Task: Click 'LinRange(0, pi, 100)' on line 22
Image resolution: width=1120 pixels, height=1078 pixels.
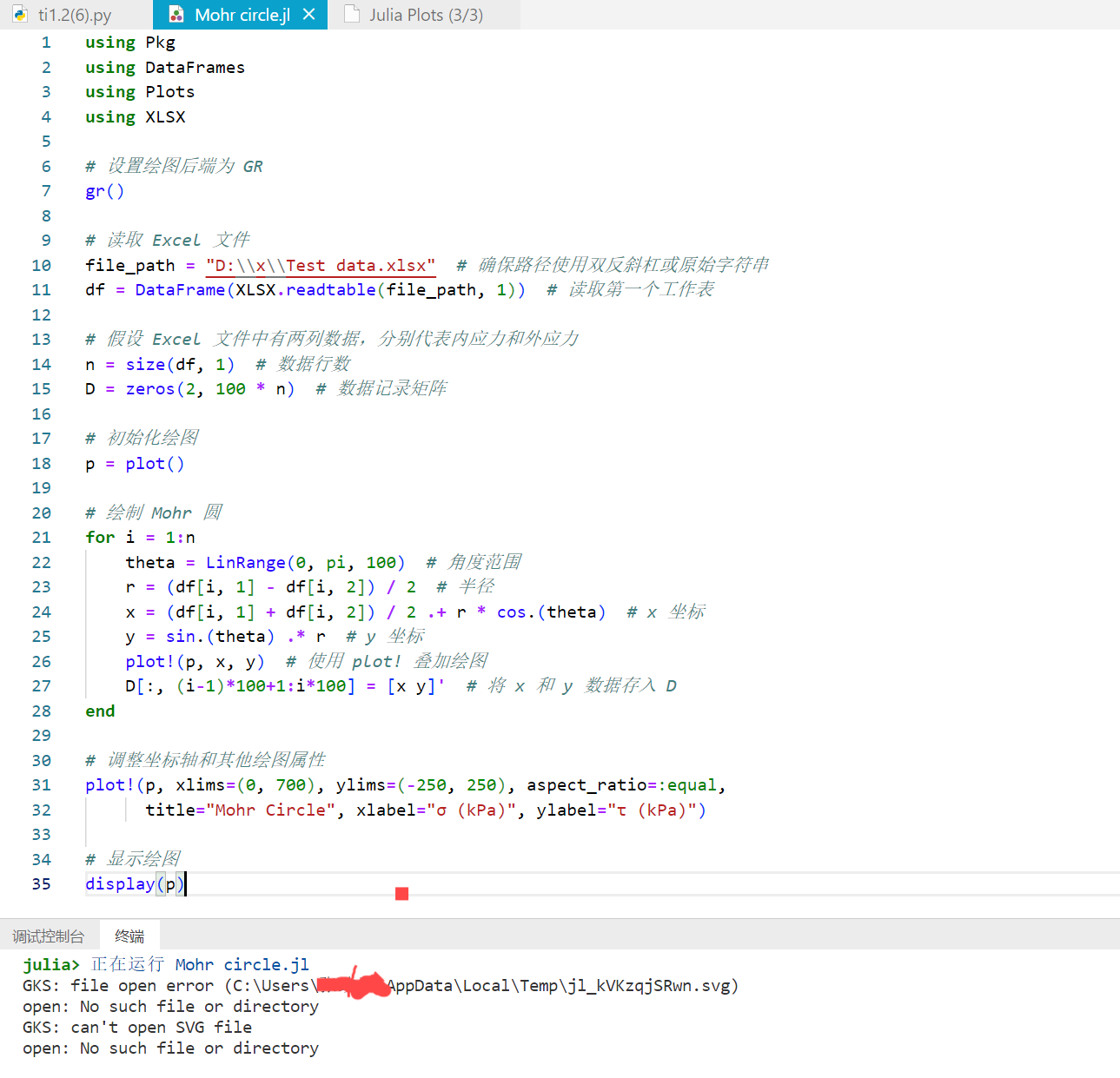Action: point(306,563)
